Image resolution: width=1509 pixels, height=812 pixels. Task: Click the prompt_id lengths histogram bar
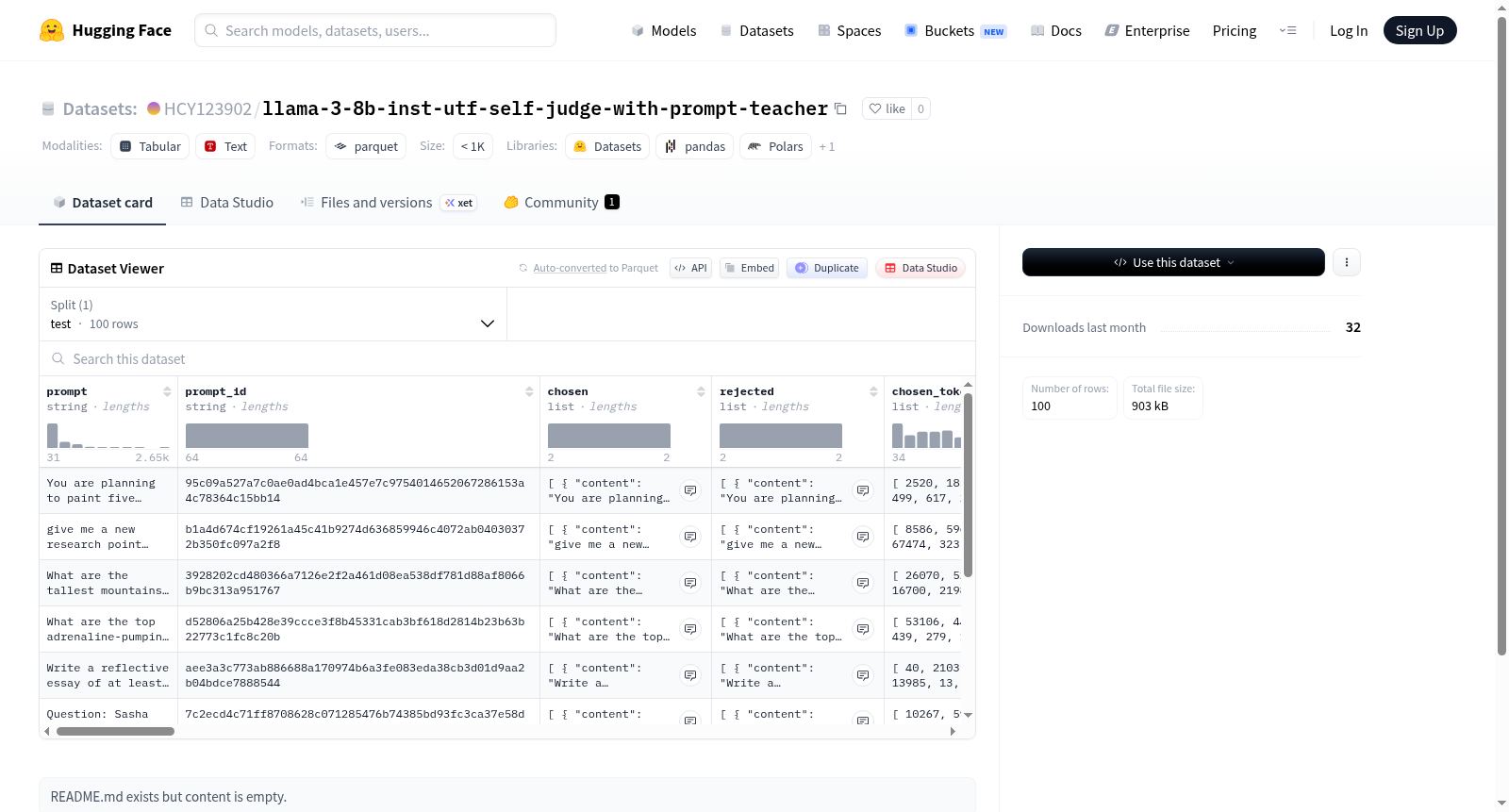tap(247, 436)
